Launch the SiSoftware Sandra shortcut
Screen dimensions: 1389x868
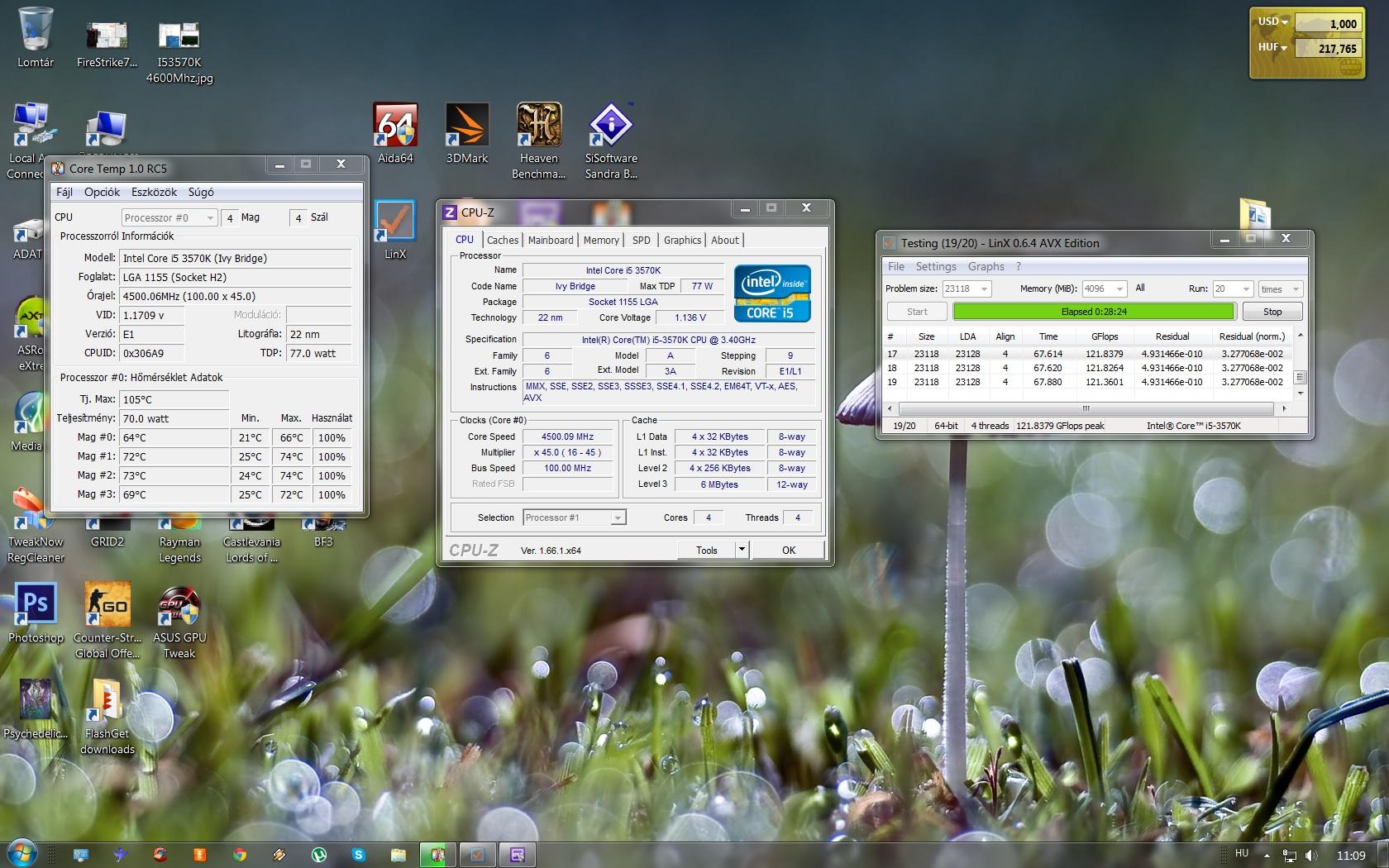[x=611, y=141]
